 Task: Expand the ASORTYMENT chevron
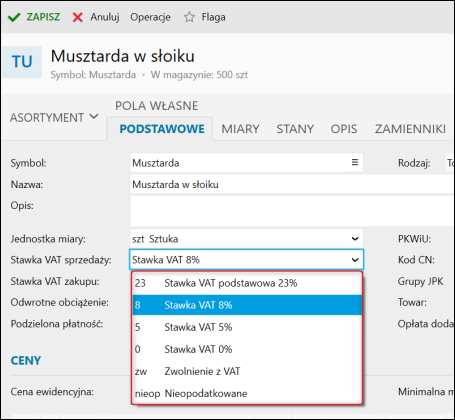94,117
